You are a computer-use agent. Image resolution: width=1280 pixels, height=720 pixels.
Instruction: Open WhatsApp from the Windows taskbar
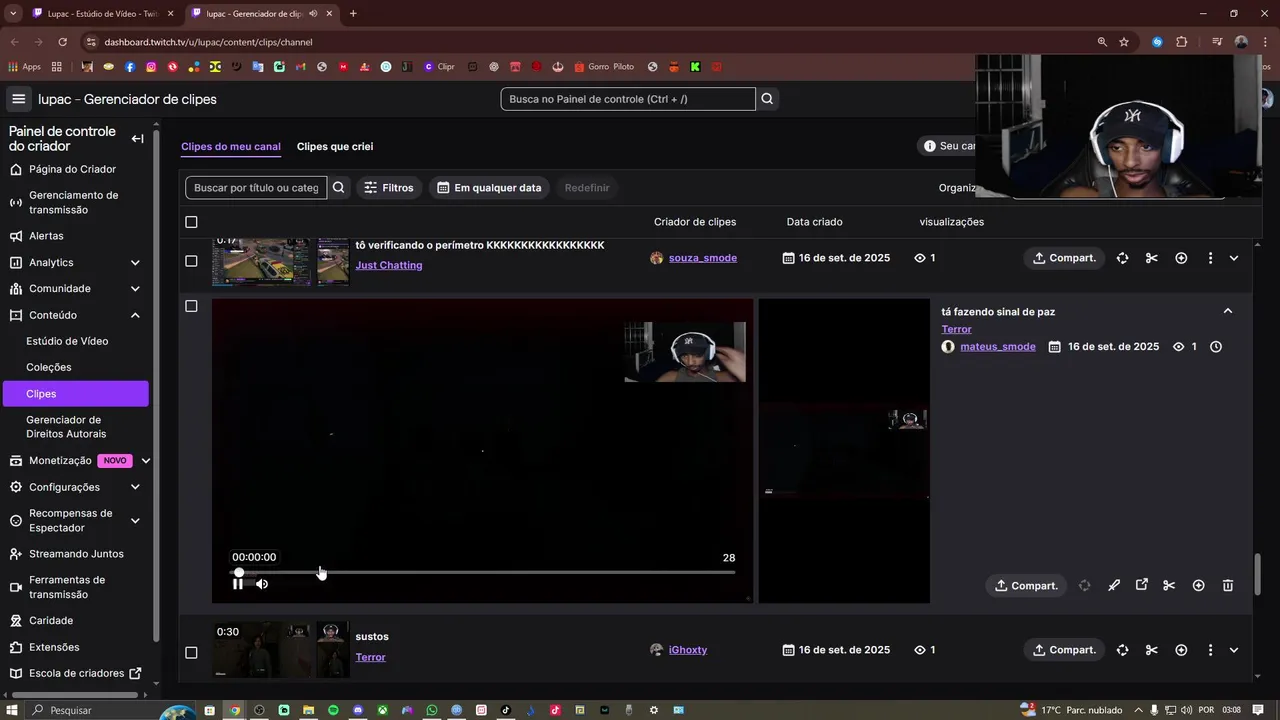pyautogui.click(x=432, y=710)
